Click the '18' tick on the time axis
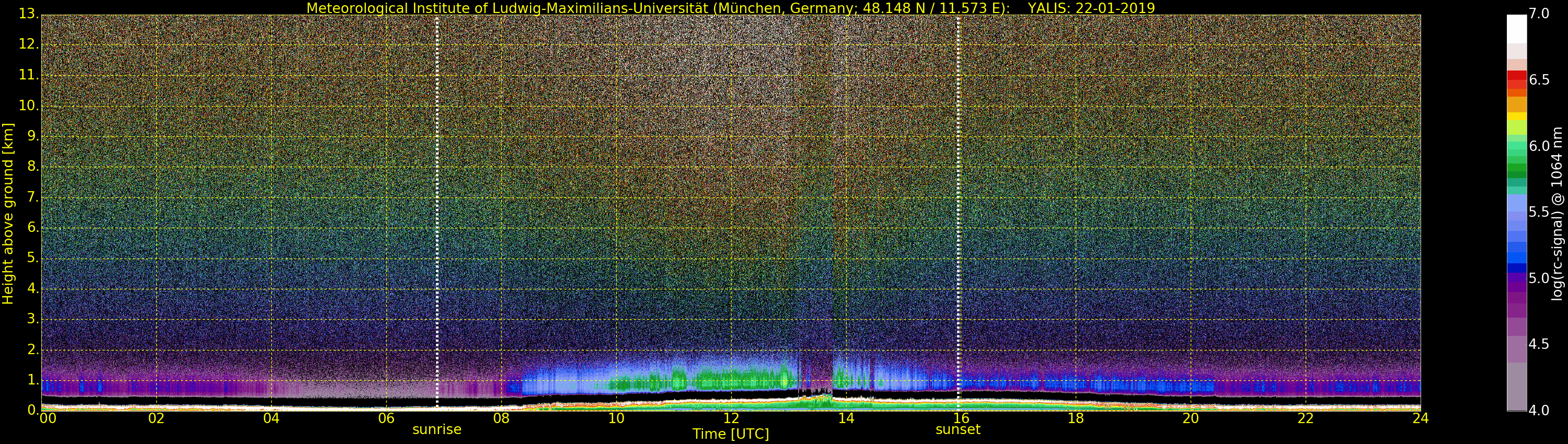Screen dimensions: 1568x444 tap(1076, 418)
